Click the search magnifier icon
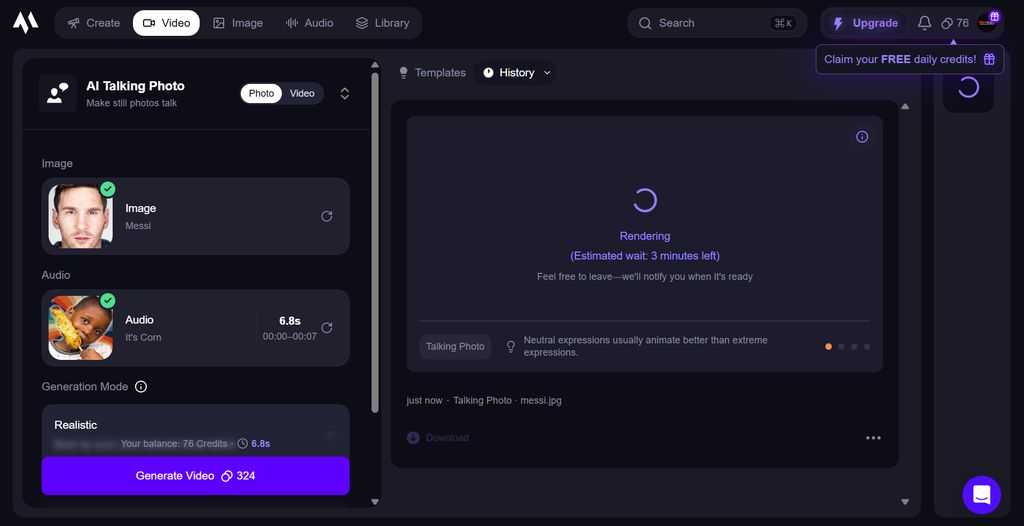Viewport: 1024px width, 526px height. pyautogui.click(x=645, y=23)
